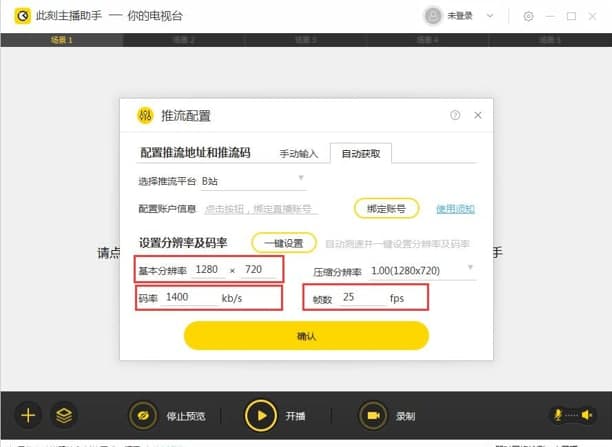This screenshot has width=612, height=447.
Task: Click the 推流配置 dialog logo icon
Action: [145, 116]
